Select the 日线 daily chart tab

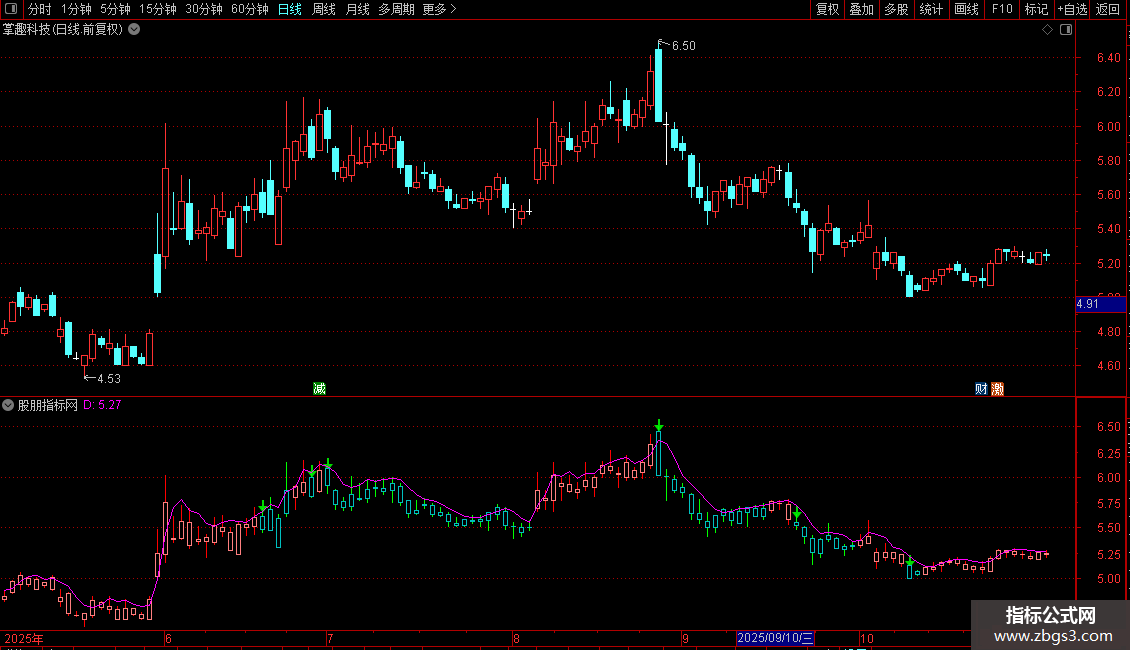[290, 9]
